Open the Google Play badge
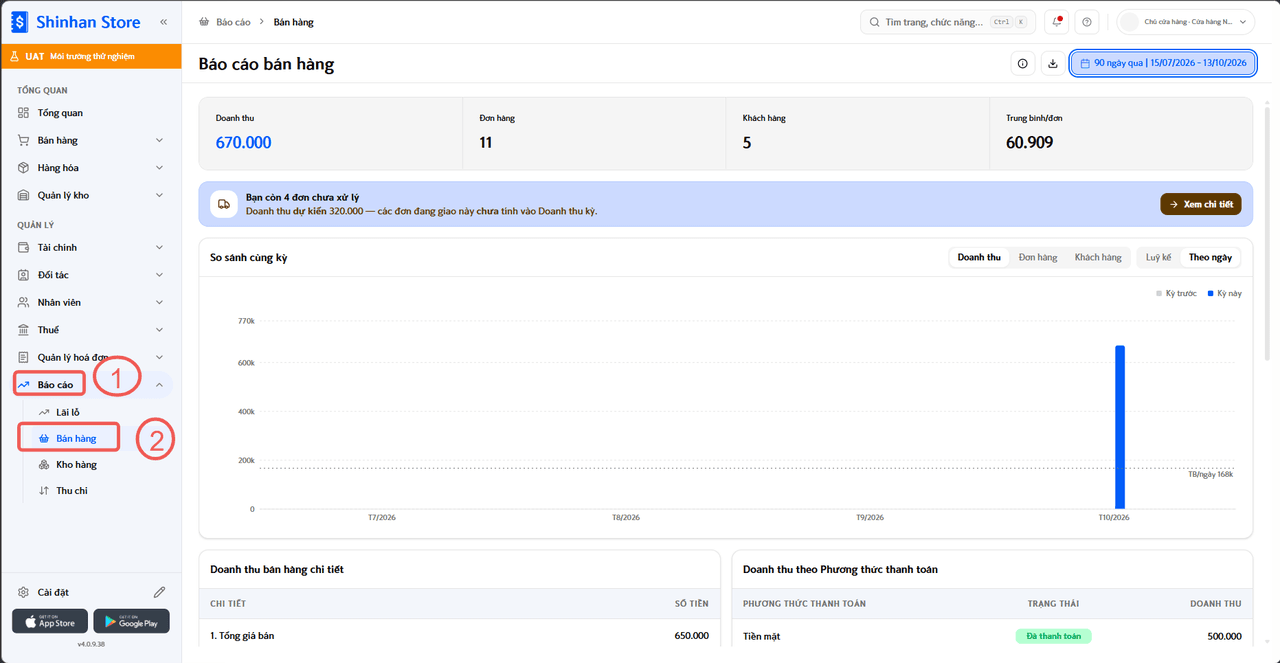1280x663 pixels. point(131,621)
